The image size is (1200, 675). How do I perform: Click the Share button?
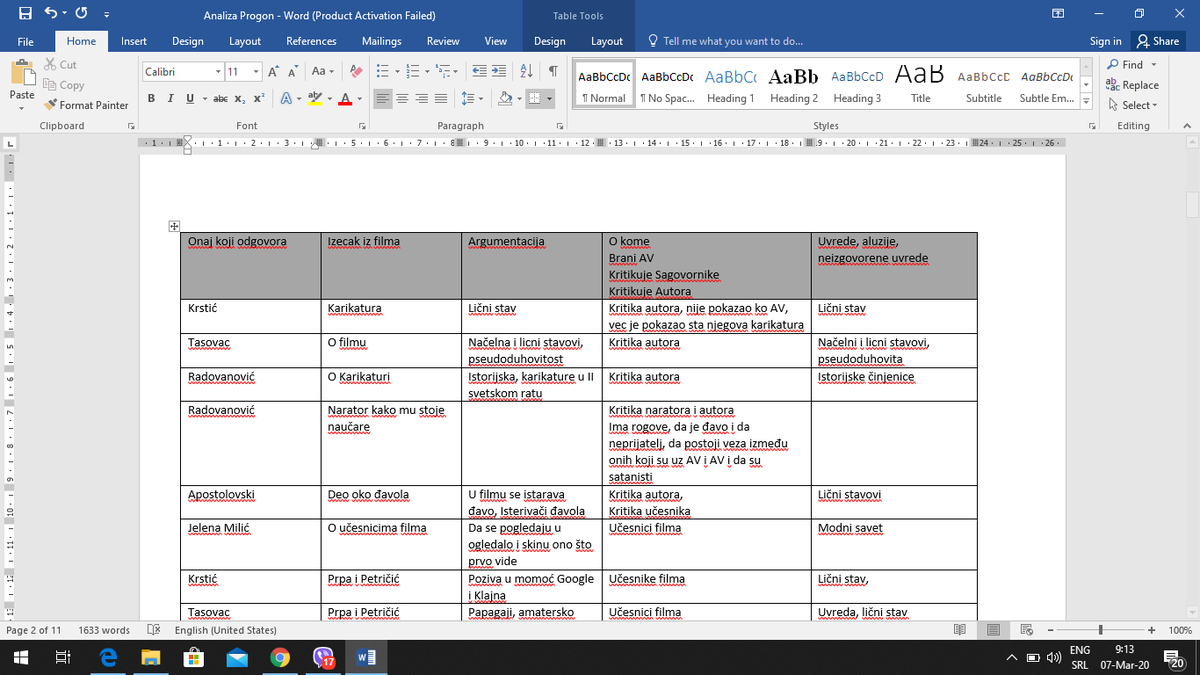(1157, 41)
